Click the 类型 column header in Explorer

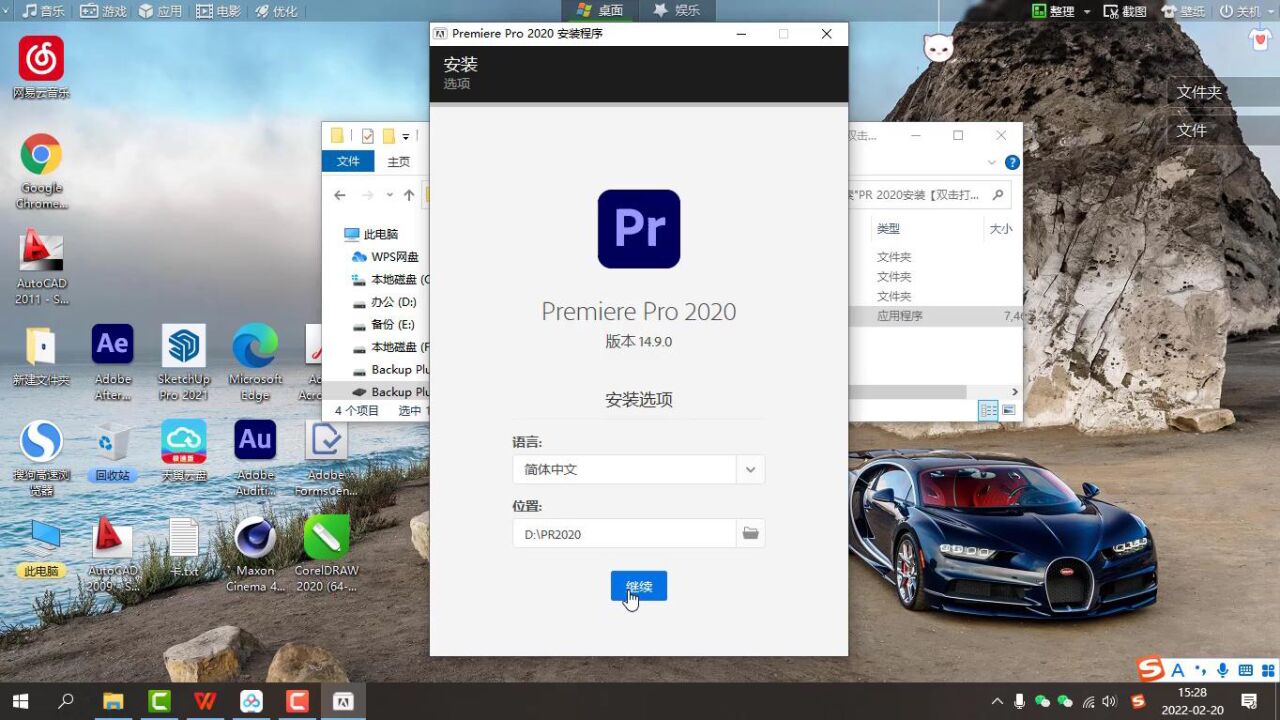(x=889, y=229)
